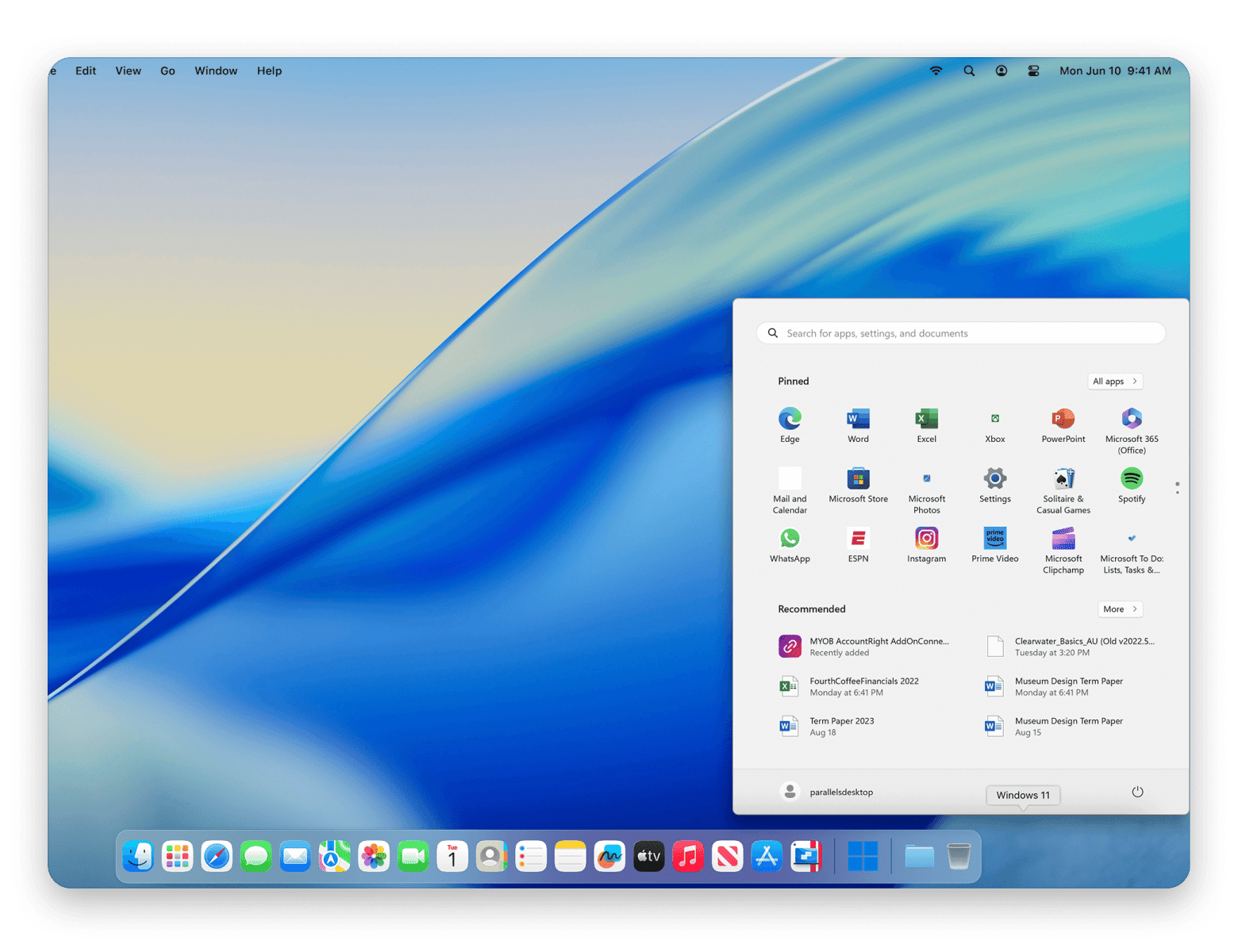Open the View menu
Image resolution: width=1238 pixels, height=952 pixels.
(128, 71)
